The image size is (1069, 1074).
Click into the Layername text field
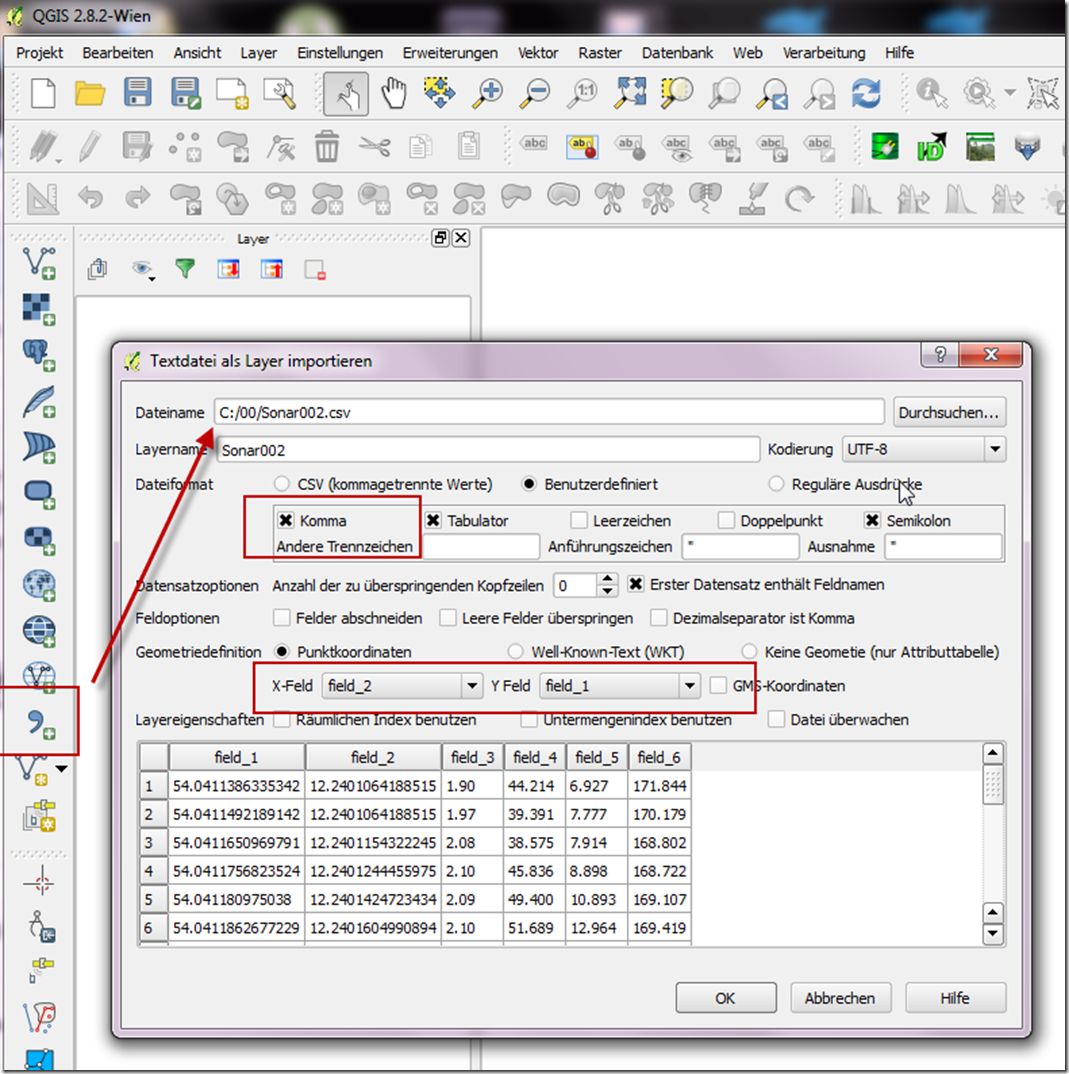click(488, 450)
